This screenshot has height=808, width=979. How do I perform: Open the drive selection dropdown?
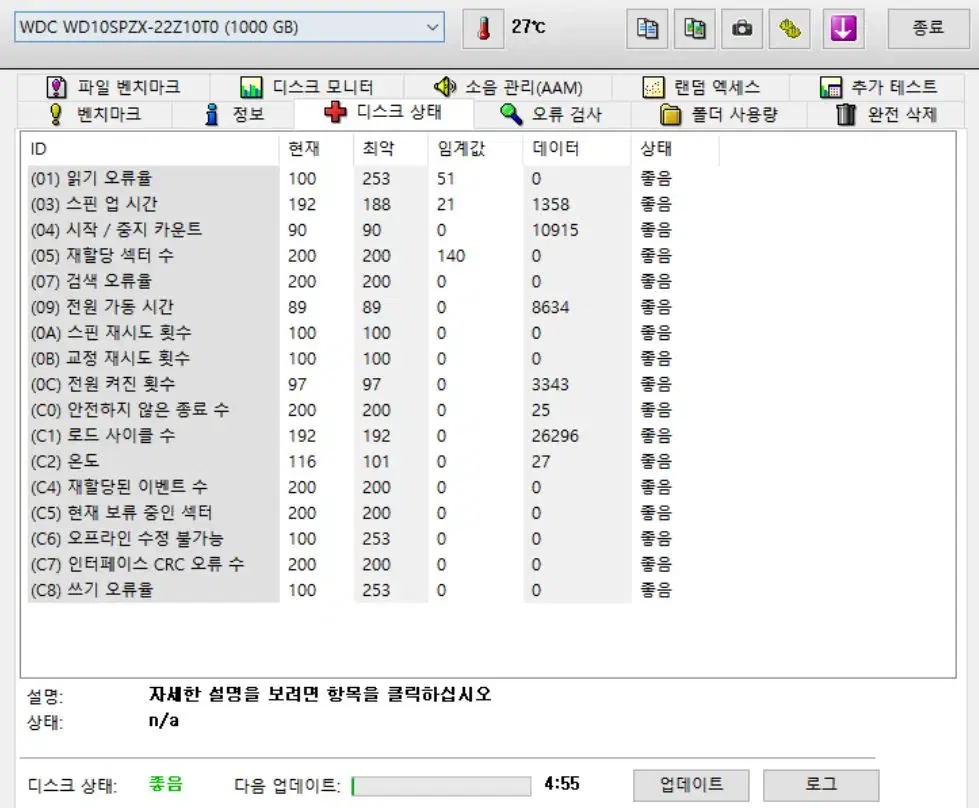click(x=430, y=27)
